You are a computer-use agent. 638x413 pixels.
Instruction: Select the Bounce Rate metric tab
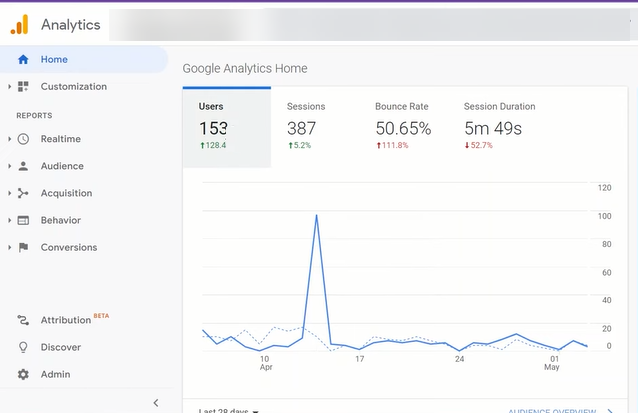click(x=403, y=127)
